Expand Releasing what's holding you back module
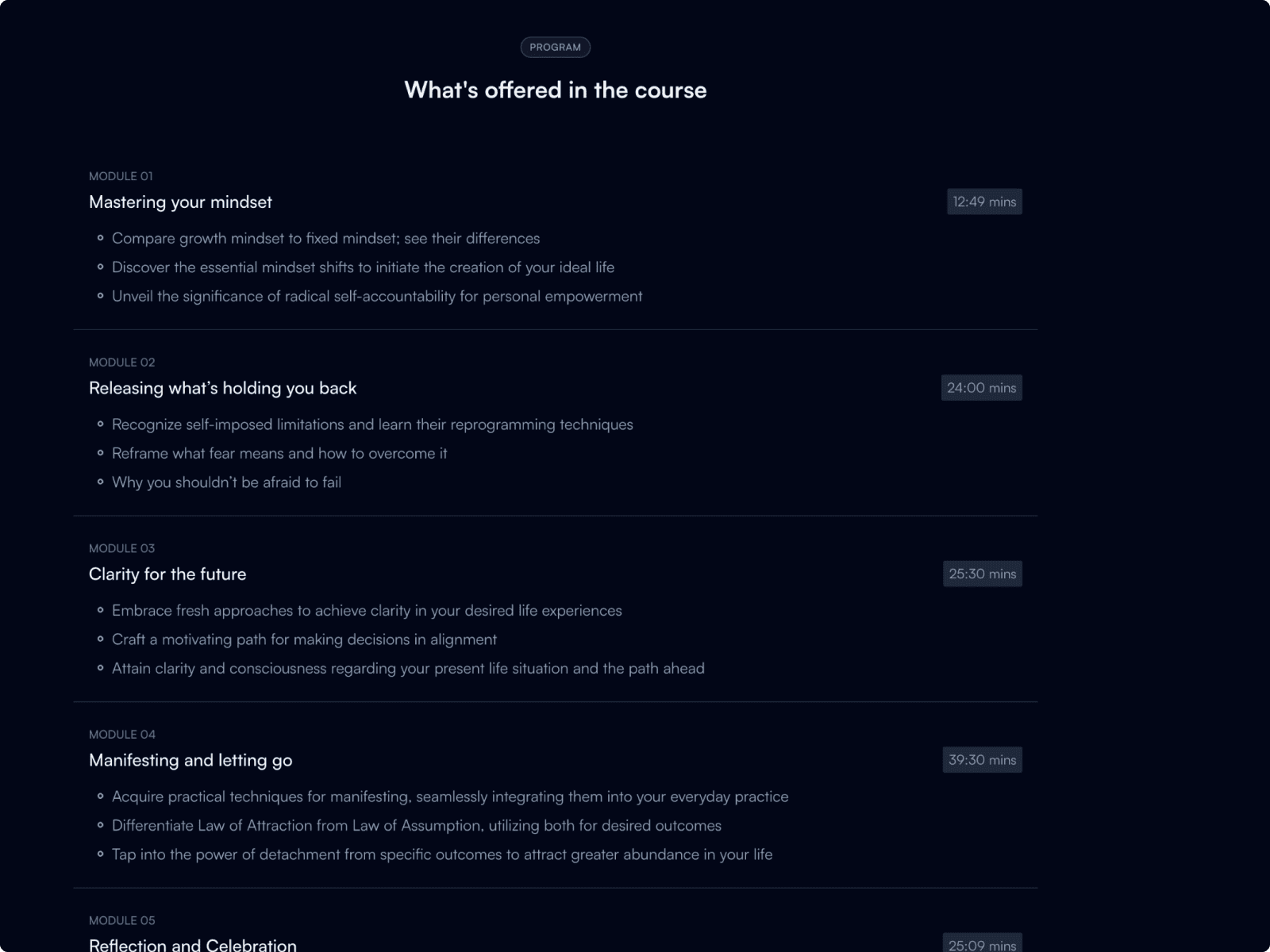This screenshot has height=952, width=1270. coord(222,388)
